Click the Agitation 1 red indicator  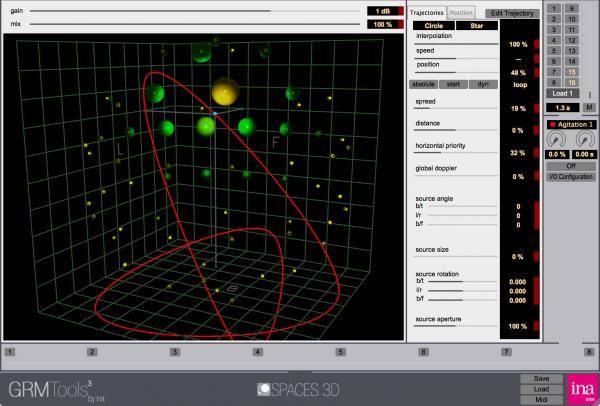550,124
